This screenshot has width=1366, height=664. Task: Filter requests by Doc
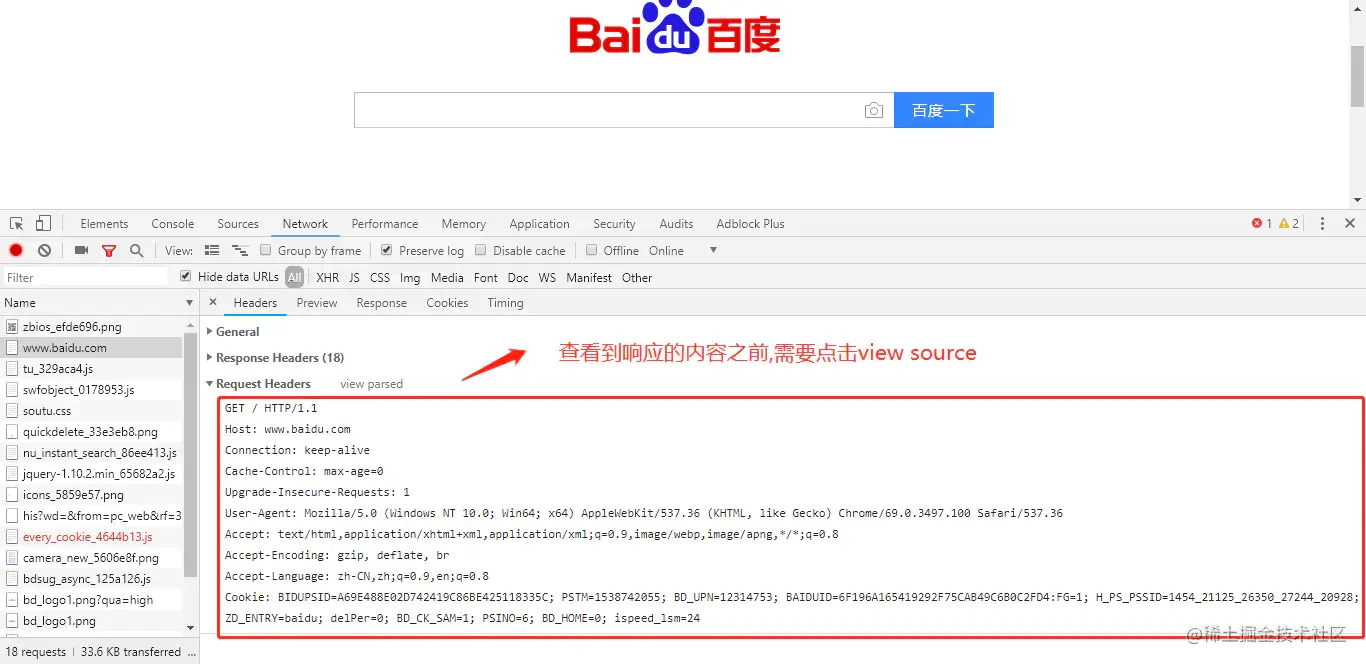click(x=518, y=277)
